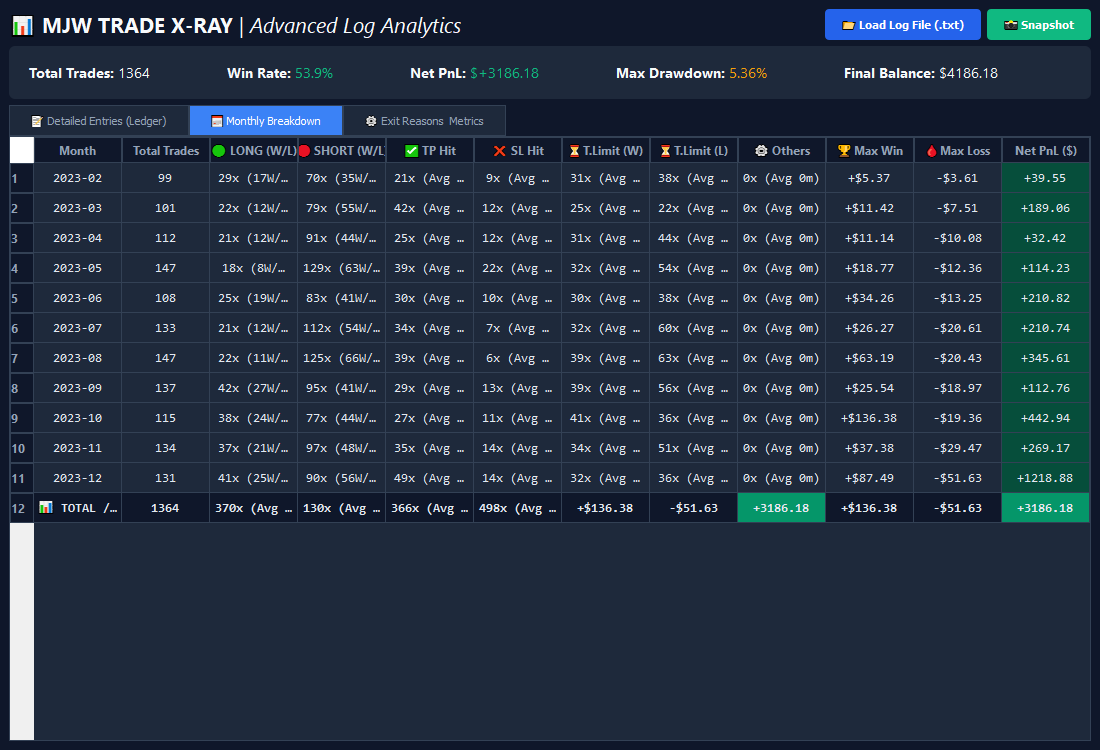Click the 2023-08 month cell
Screen dimensions: 1100x750
click(x=78, y=358)
